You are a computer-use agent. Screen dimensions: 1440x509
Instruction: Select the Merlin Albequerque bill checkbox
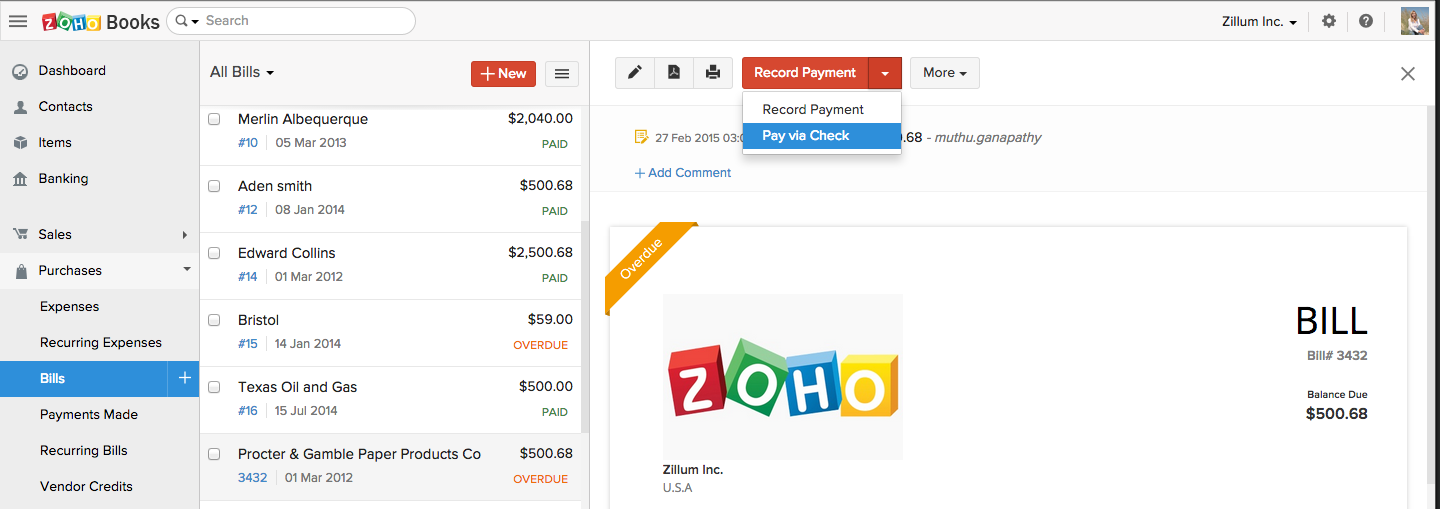(x=214, y=119)
